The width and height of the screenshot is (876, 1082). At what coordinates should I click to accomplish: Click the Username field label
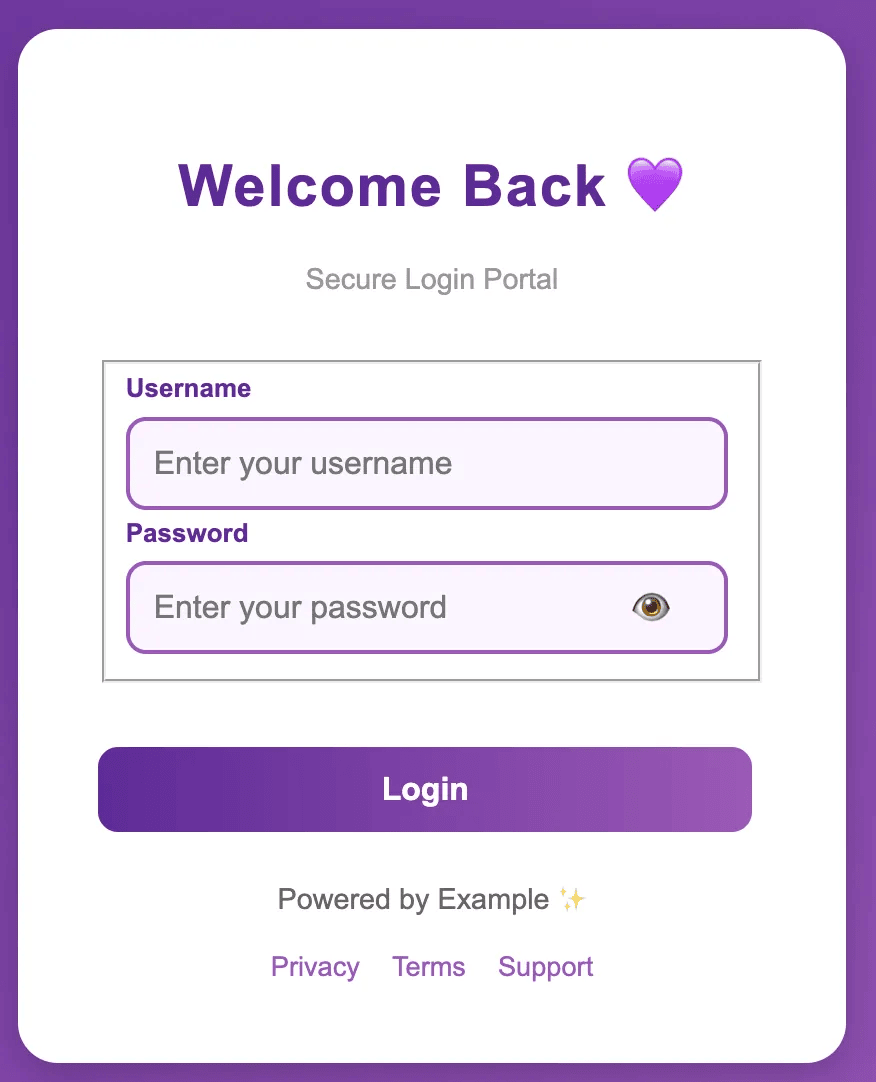tap(188, 388)
